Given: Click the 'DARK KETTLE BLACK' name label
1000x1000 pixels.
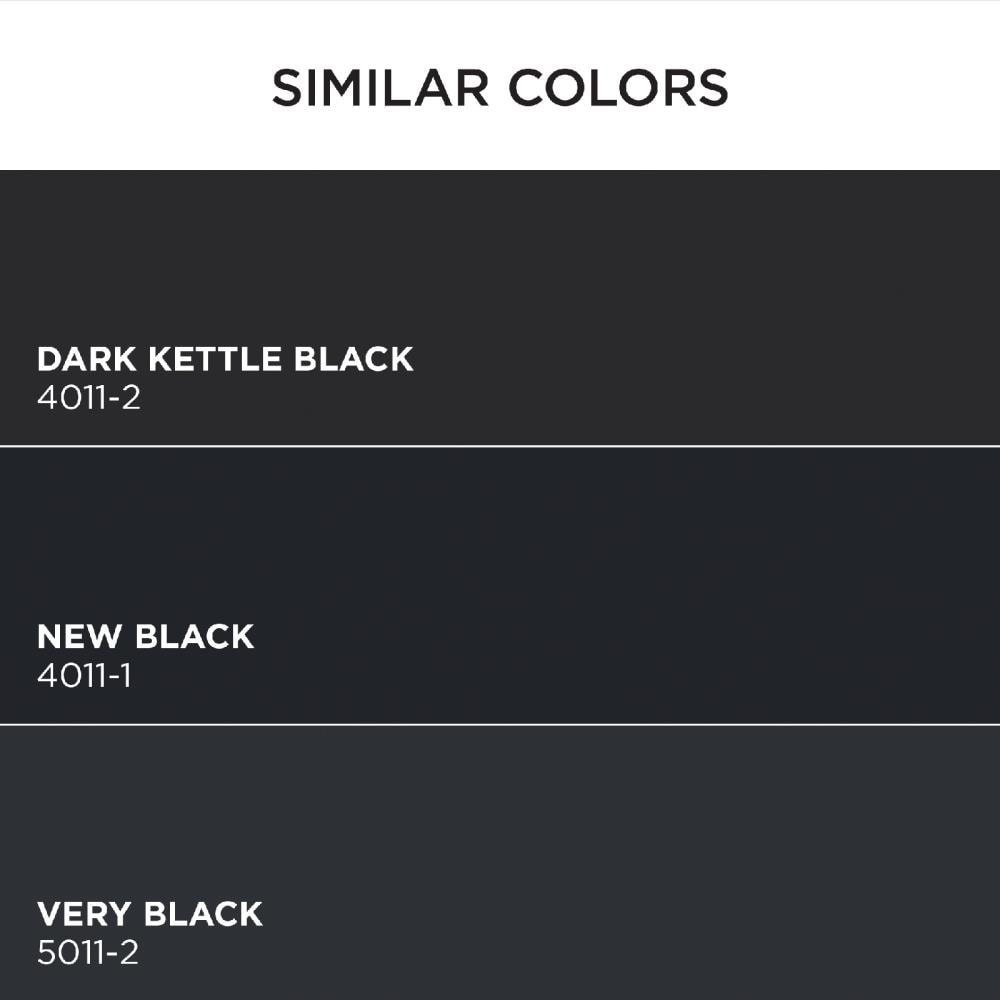Looking at the screenshot, I should tap(225, 359).
